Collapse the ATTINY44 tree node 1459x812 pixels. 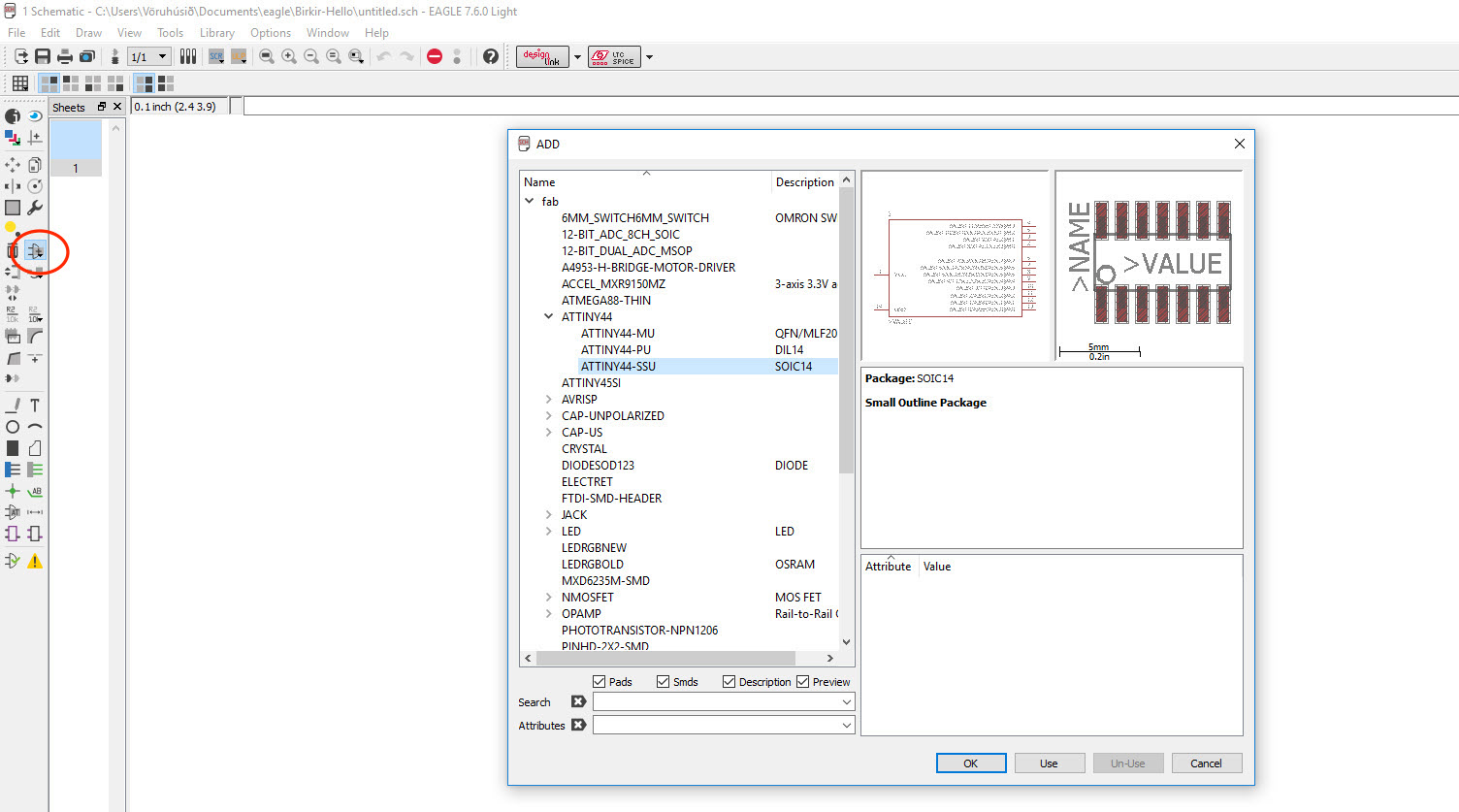point(548,317)
